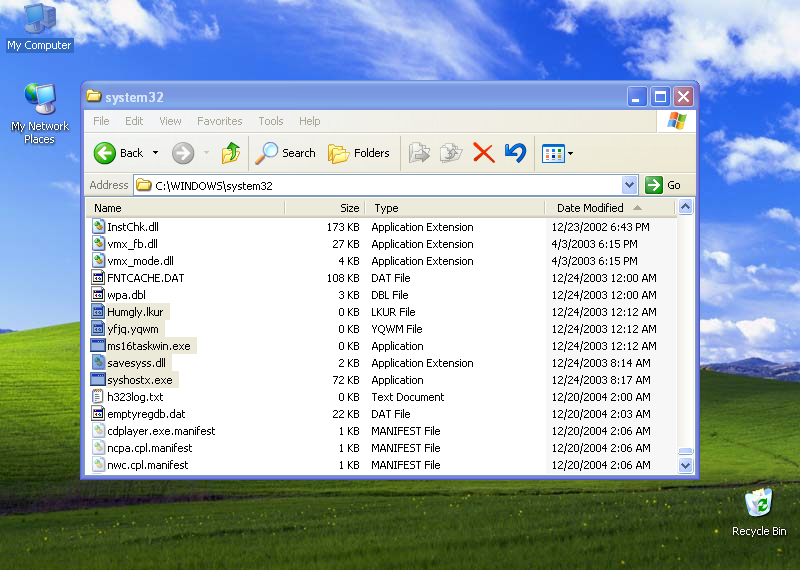The width and height of the screenshot is (800, 570).
Task: Open the Favorites menu
Action: tap(219, 121)
